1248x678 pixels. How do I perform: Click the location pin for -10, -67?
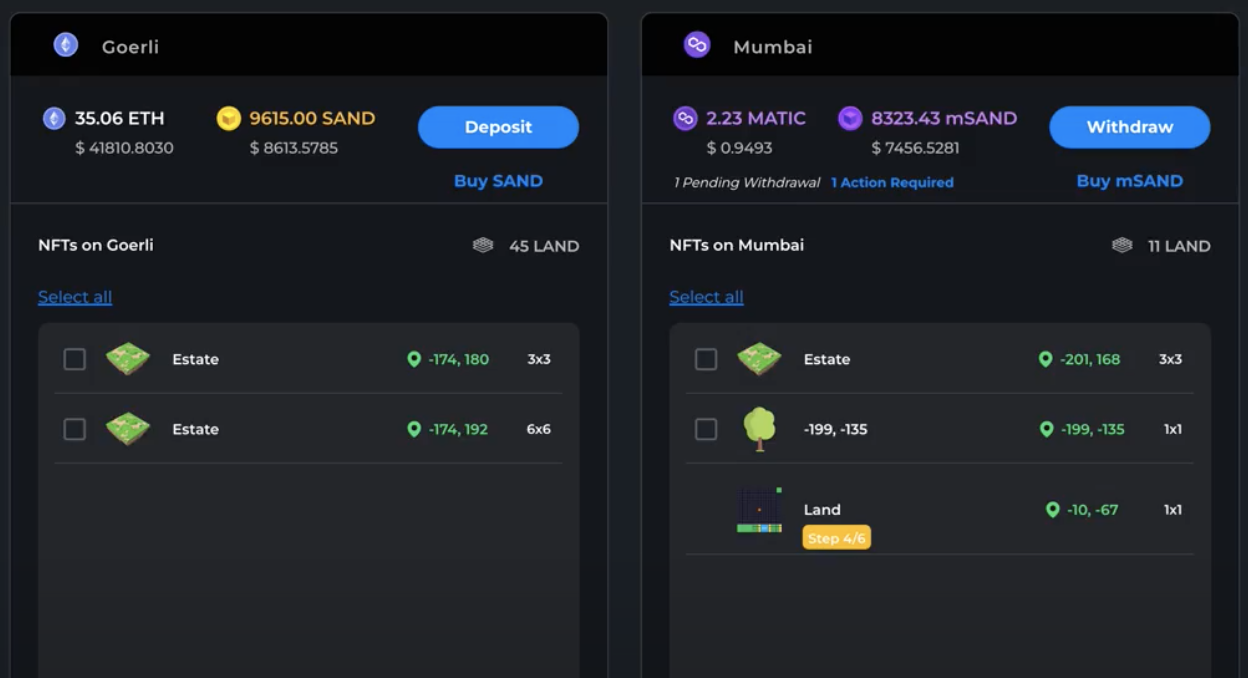[x=1052, y=510]
